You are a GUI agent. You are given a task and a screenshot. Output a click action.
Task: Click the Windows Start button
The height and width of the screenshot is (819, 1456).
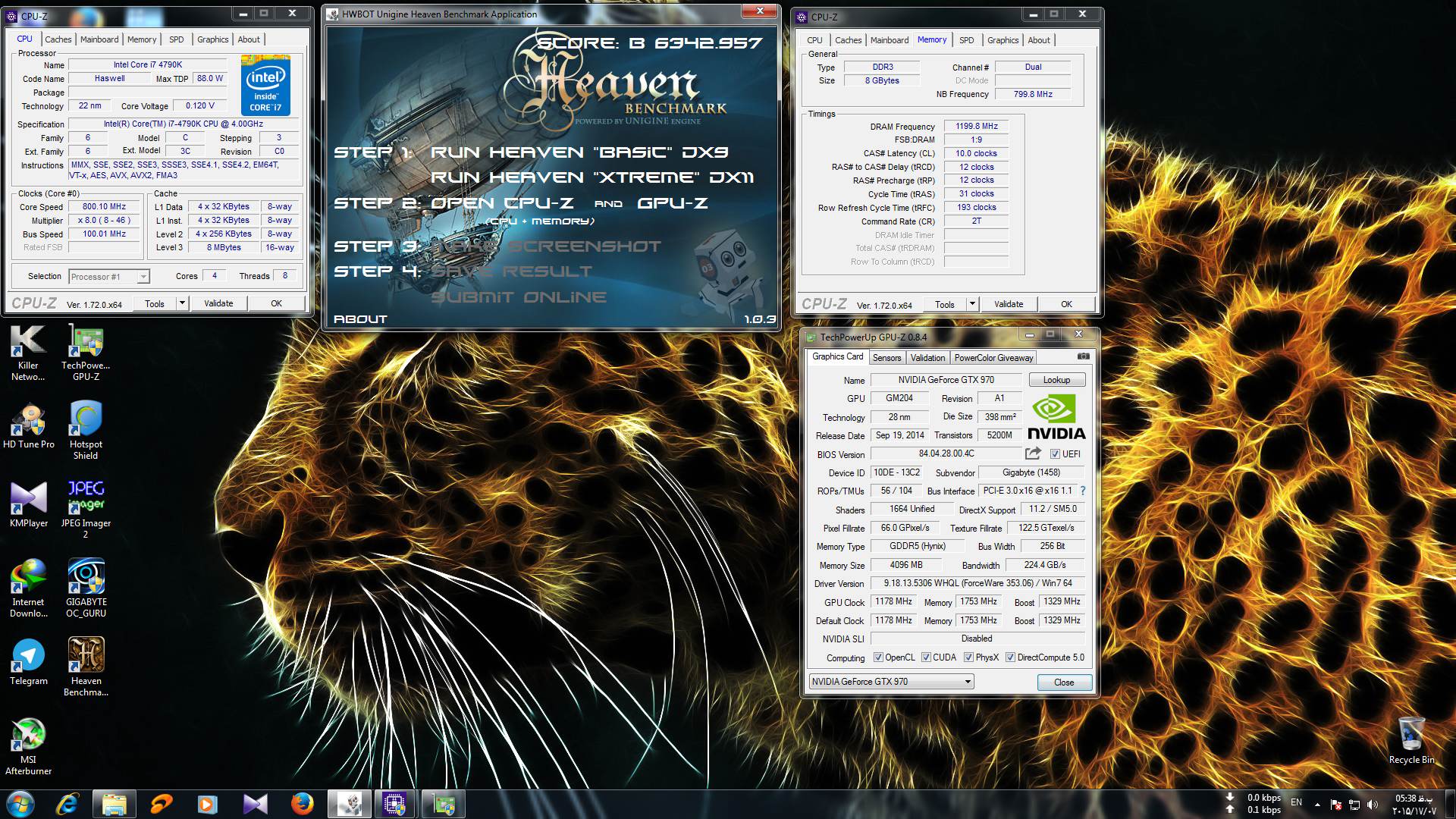point(20,804)
